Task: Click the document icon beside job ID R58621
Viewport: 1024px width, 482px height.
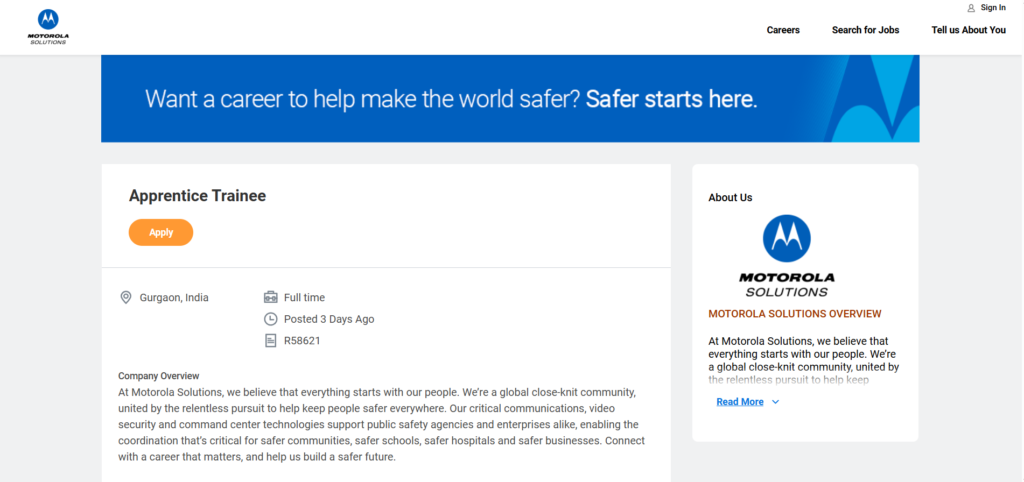Action: click(270, 341)
